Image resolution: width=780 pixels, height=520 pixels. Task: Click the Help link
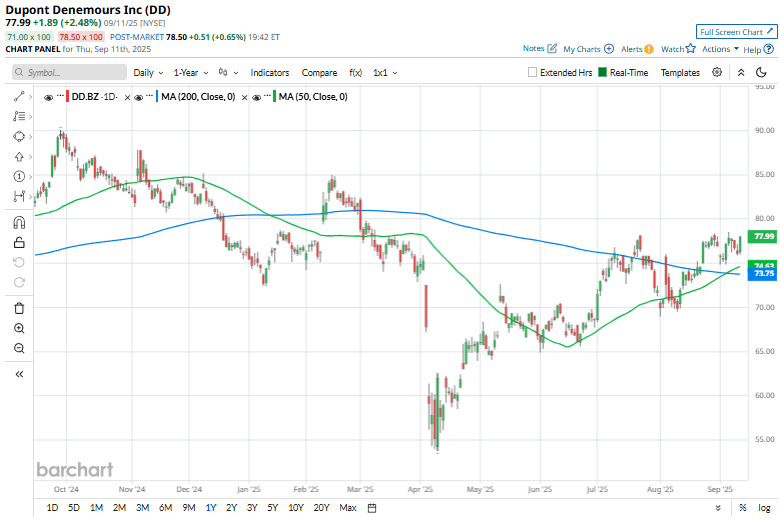752,49
